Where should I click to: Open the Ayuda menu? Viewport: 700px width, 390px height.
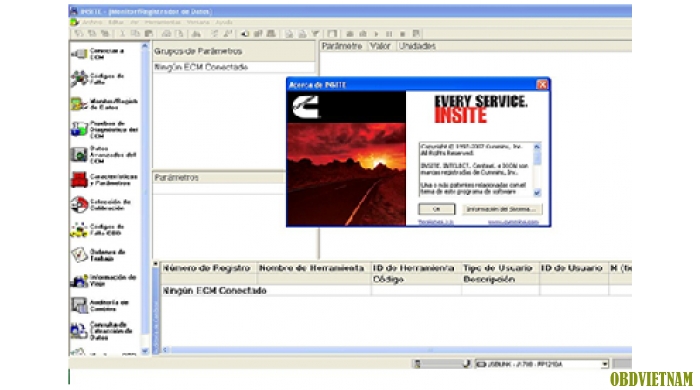point(224,22)
